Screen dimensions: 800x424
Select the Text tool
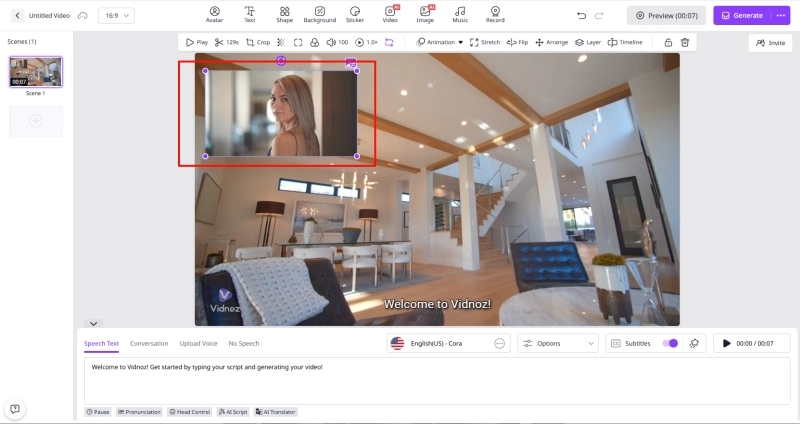(x=249, y=15)
